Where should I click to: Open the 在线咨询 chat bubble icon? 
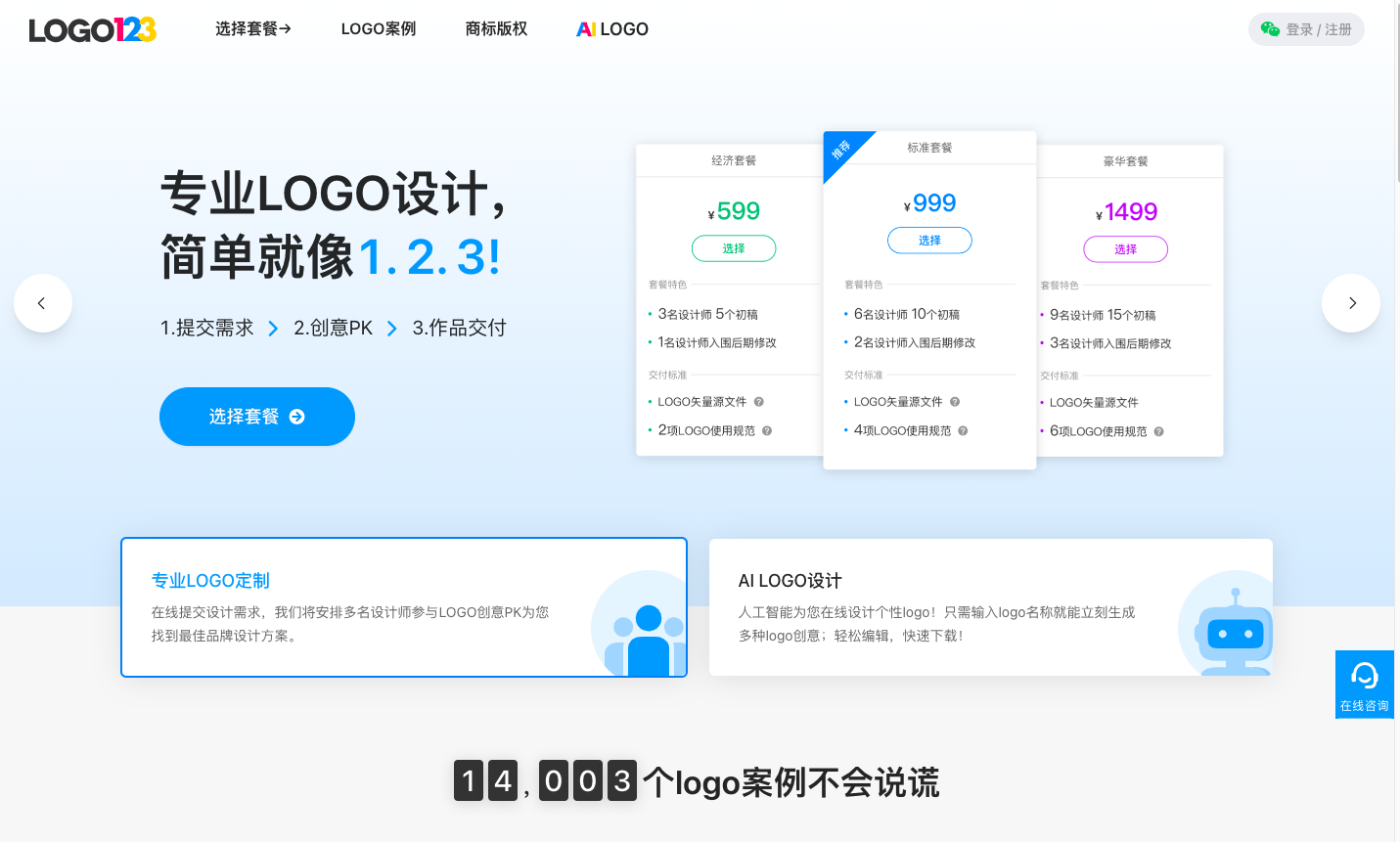[x=1364, y=676]
